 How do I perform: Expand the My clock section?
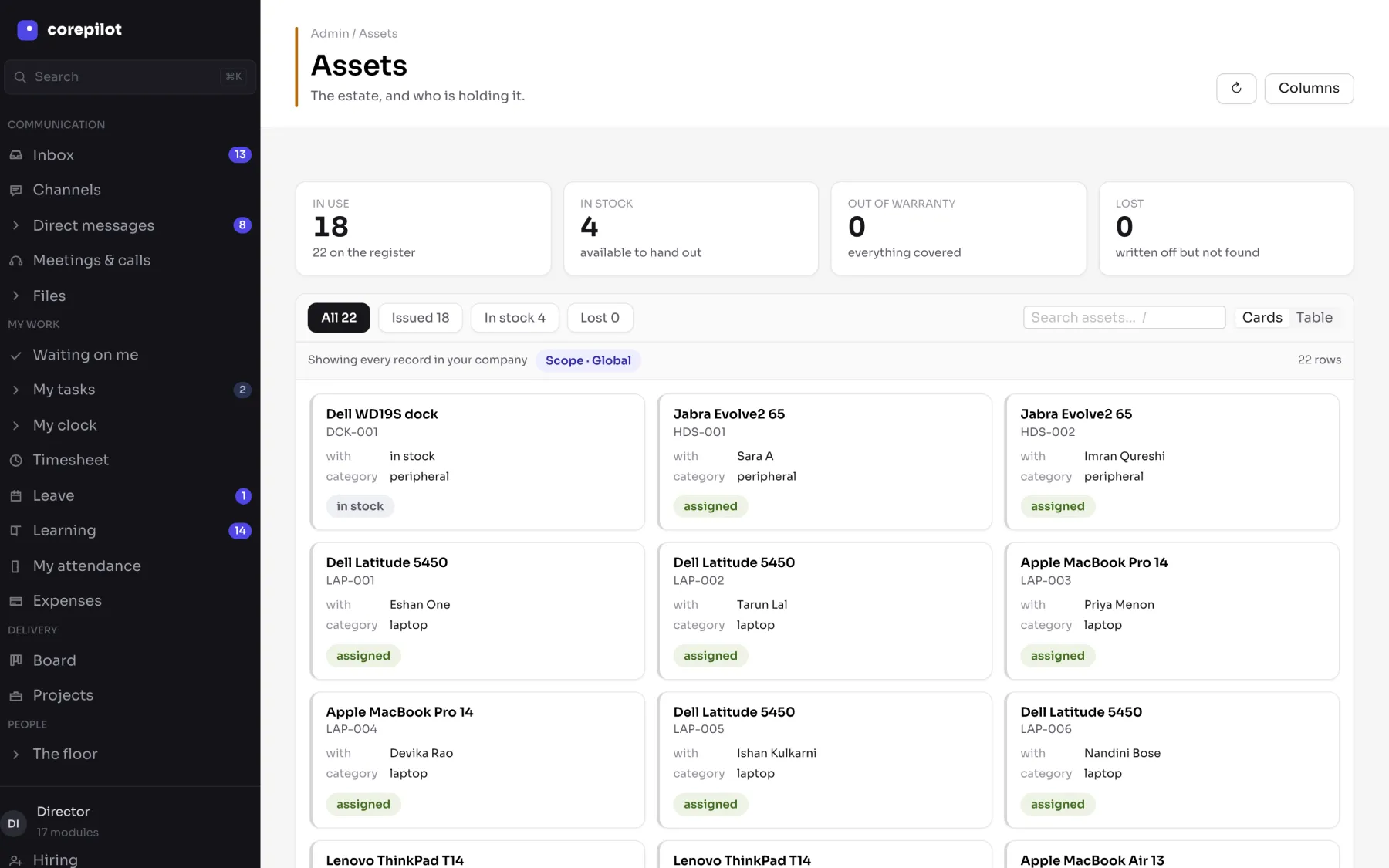click(15, 425)
